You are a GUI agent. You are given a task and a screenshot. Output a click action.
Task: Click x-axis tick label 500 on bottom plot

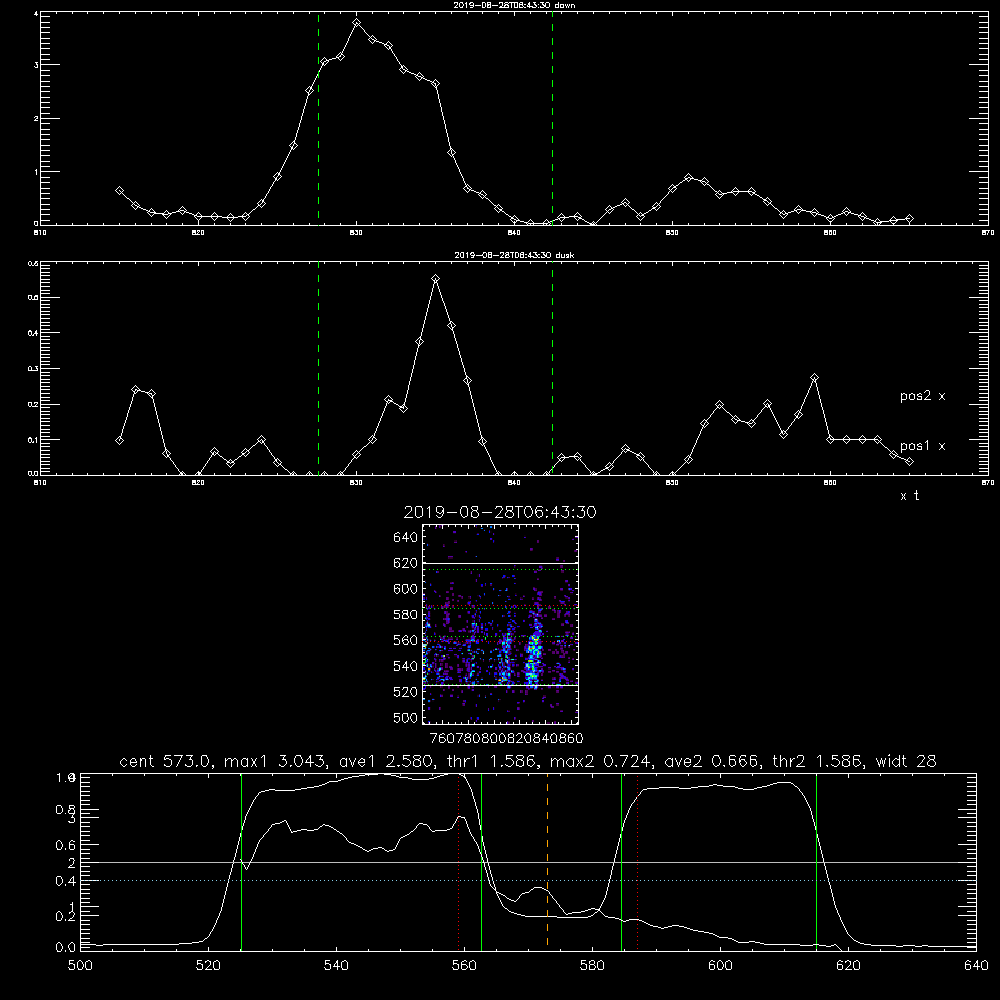click(x=80, y=966)
